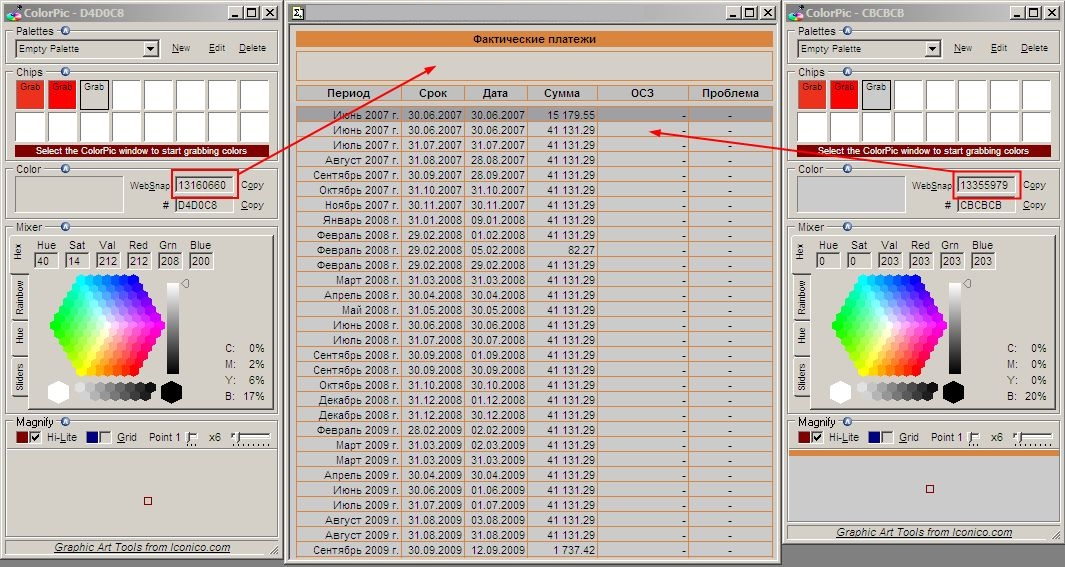
Task: Switch to Rainbow tab in left Mixer
Action: [x=19, y=298]
